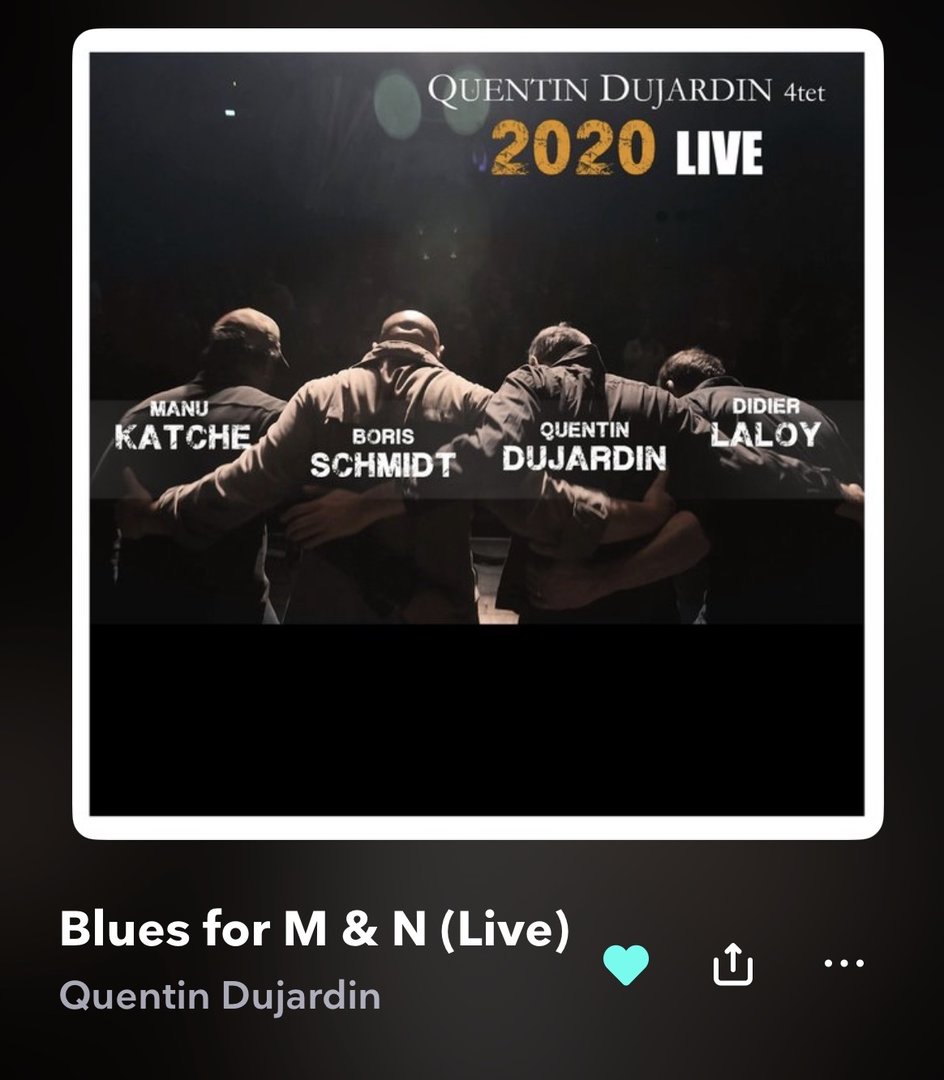Click the Quentin Dujardin 4tet heading on artwork
The height and width of the screenshot is (1080, 944).
click(x=625, y=91)
